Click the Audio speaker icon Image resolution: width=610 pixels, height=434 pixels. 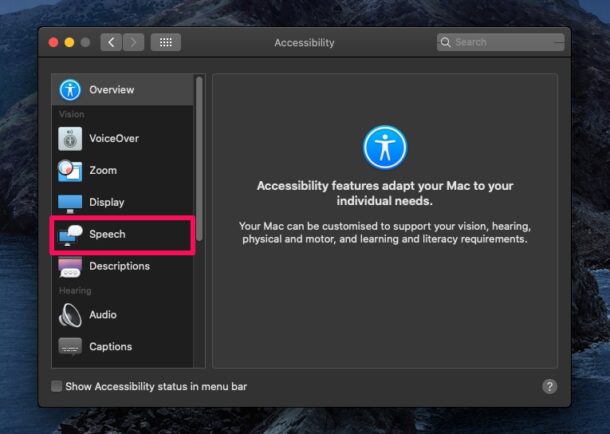tap(70, 315)
